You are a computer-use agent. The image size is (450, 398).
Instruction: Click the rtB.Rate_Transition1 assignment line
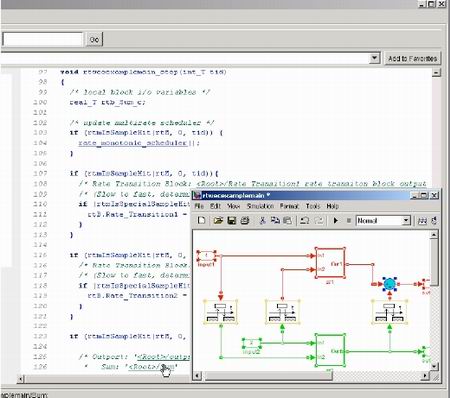(x=137, y=214)
